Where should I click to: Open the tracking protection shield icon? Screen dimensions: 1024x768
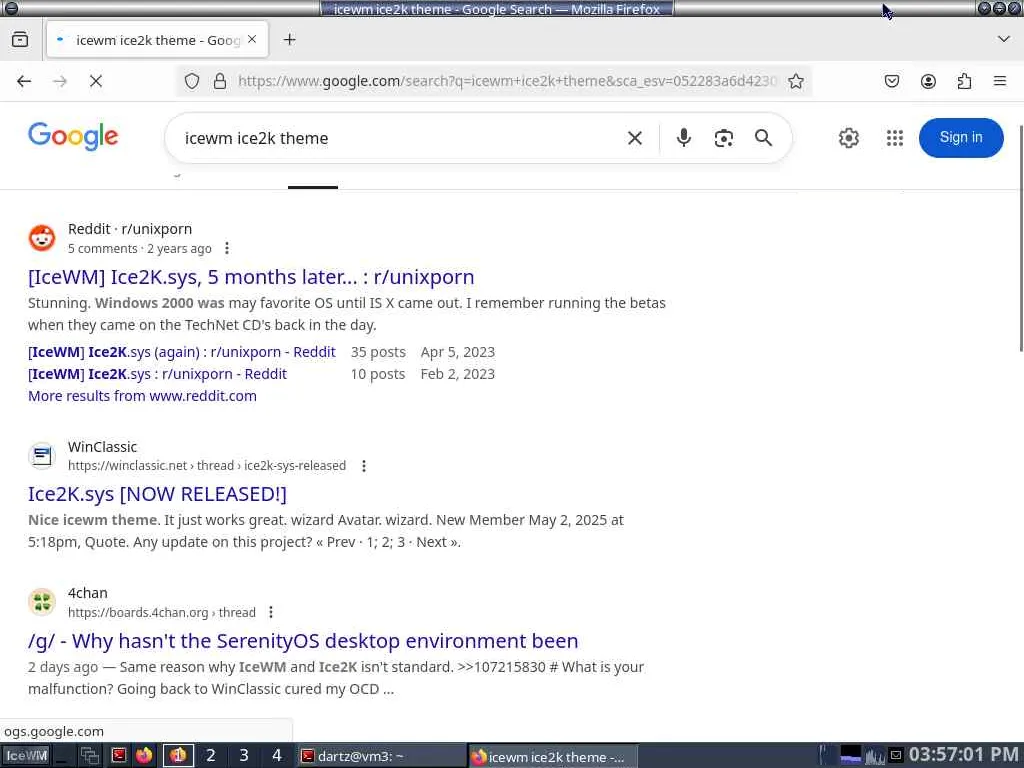tap(191, 81)
